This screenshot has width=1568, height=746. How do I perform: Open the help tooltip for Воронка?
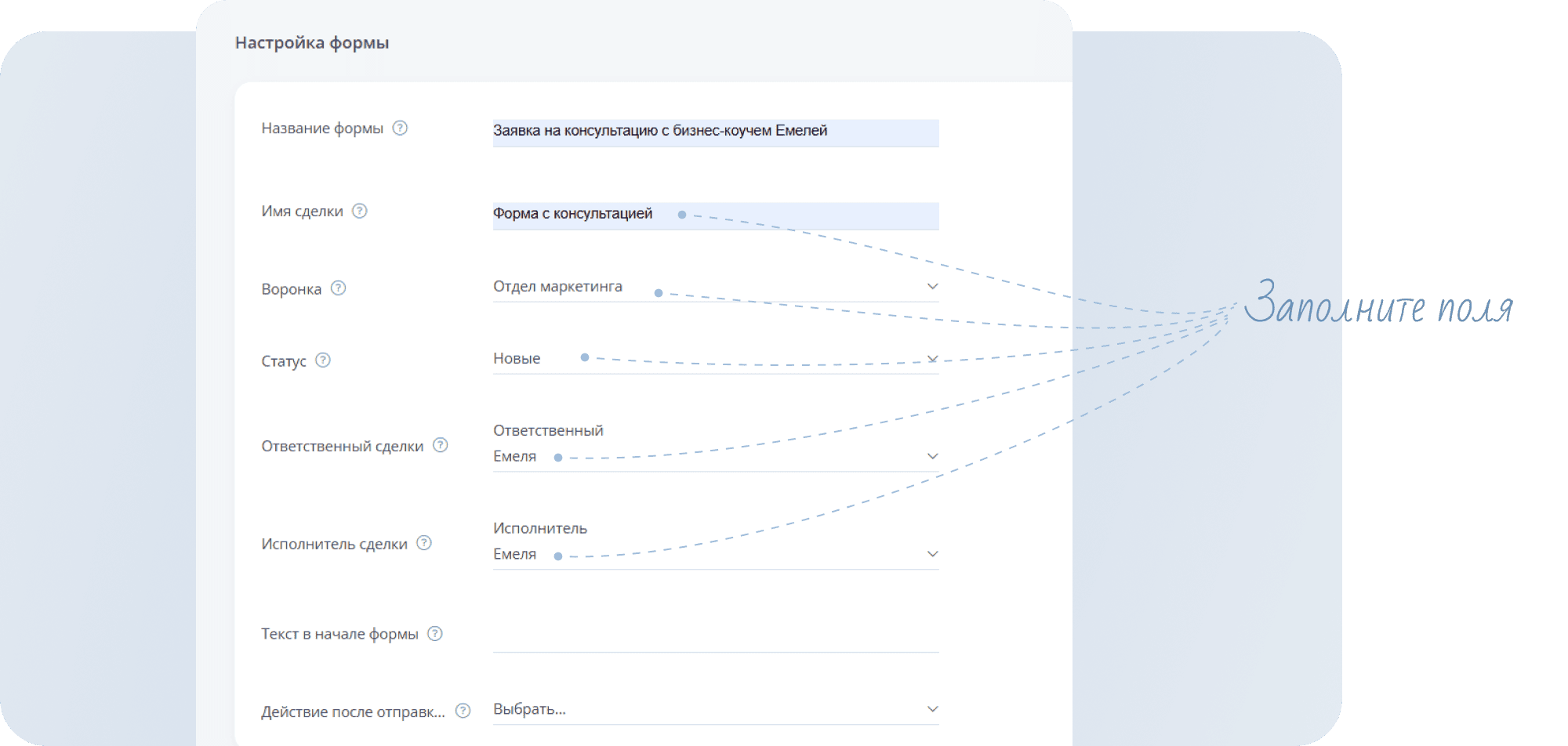pyautogui.click(x=338, y=288)
